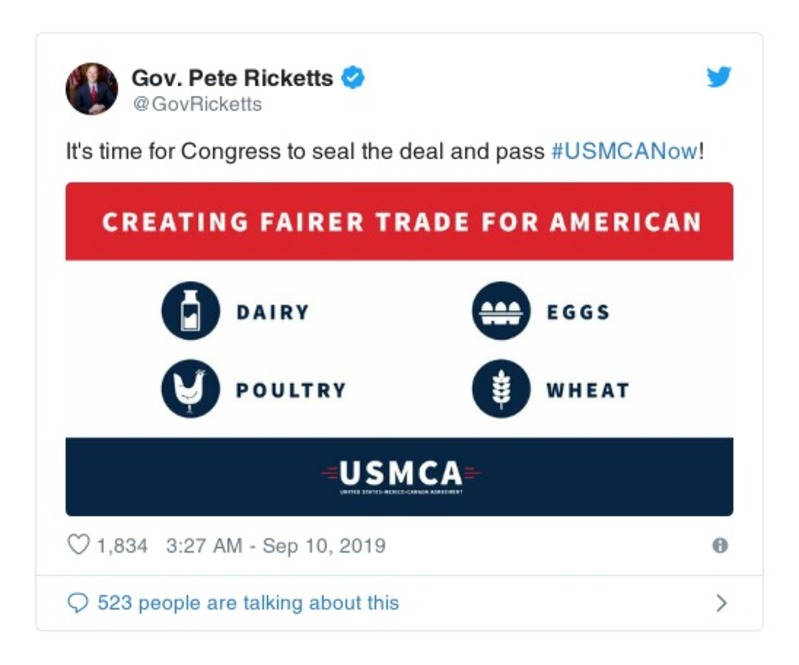
Task: Click "523 people are talking about this"
Action: [247, 603]
